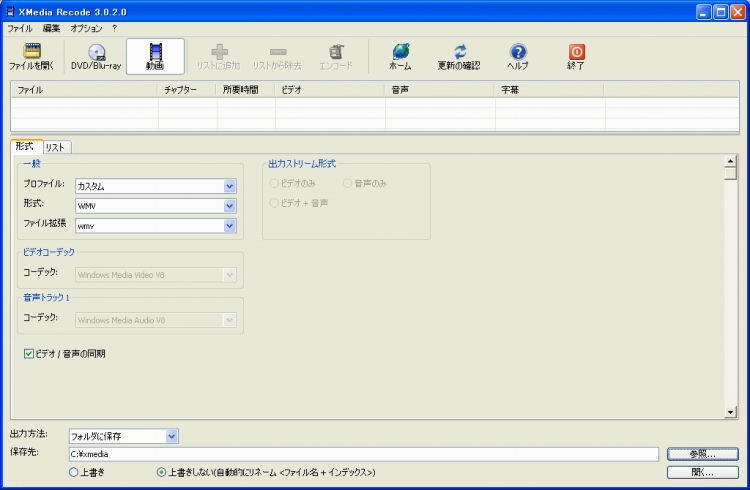
Task: Expand the プロファイル dropdown showing カスタム
Action: coord(155,186)
